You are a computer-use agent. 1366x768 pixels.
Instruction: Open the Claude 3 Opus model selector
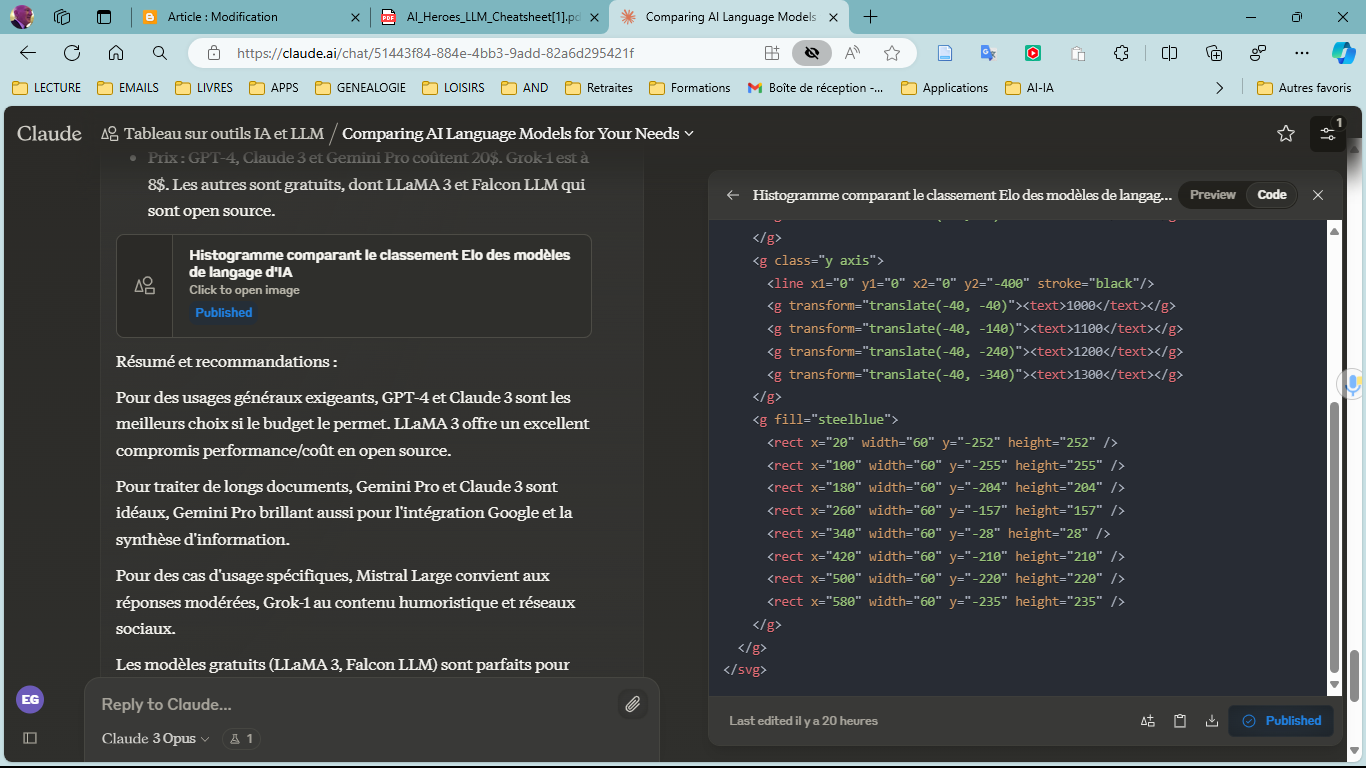click(x=156, y=739)
